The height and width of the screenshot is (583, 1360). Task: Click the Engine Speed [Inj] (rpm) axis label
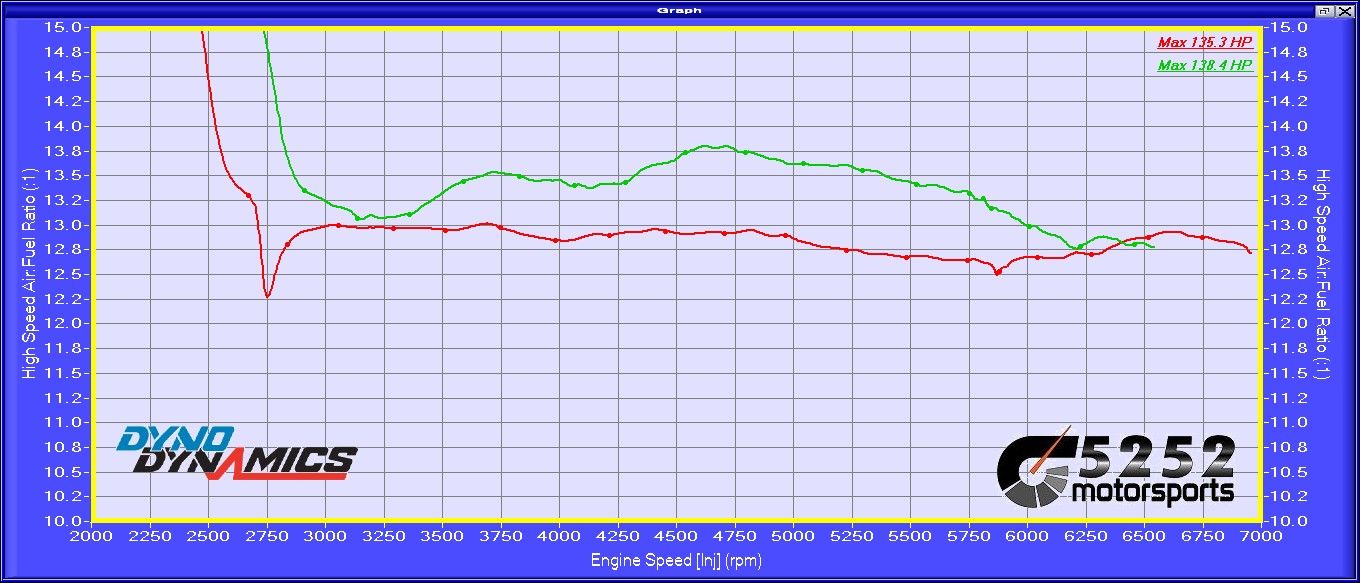click(676, 560)
